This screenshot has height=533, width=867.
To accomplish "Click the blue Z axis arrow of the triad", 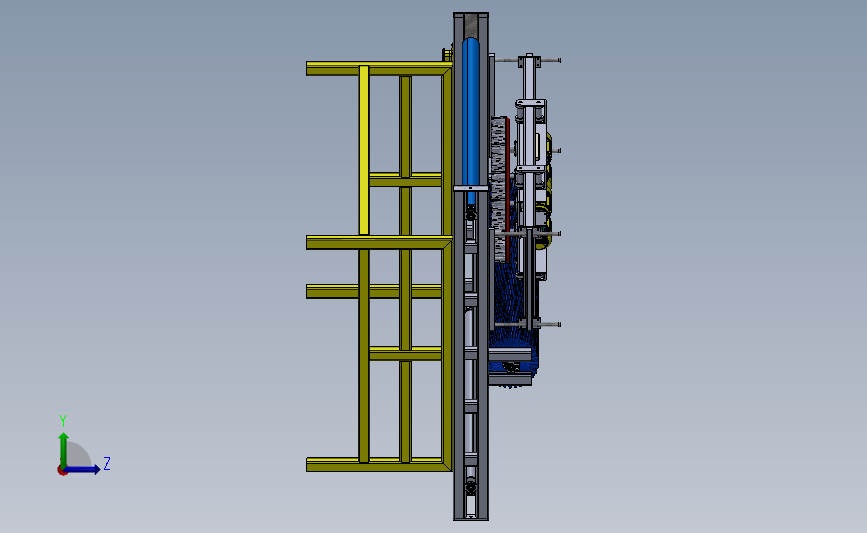I will click(x=83, y=469).
